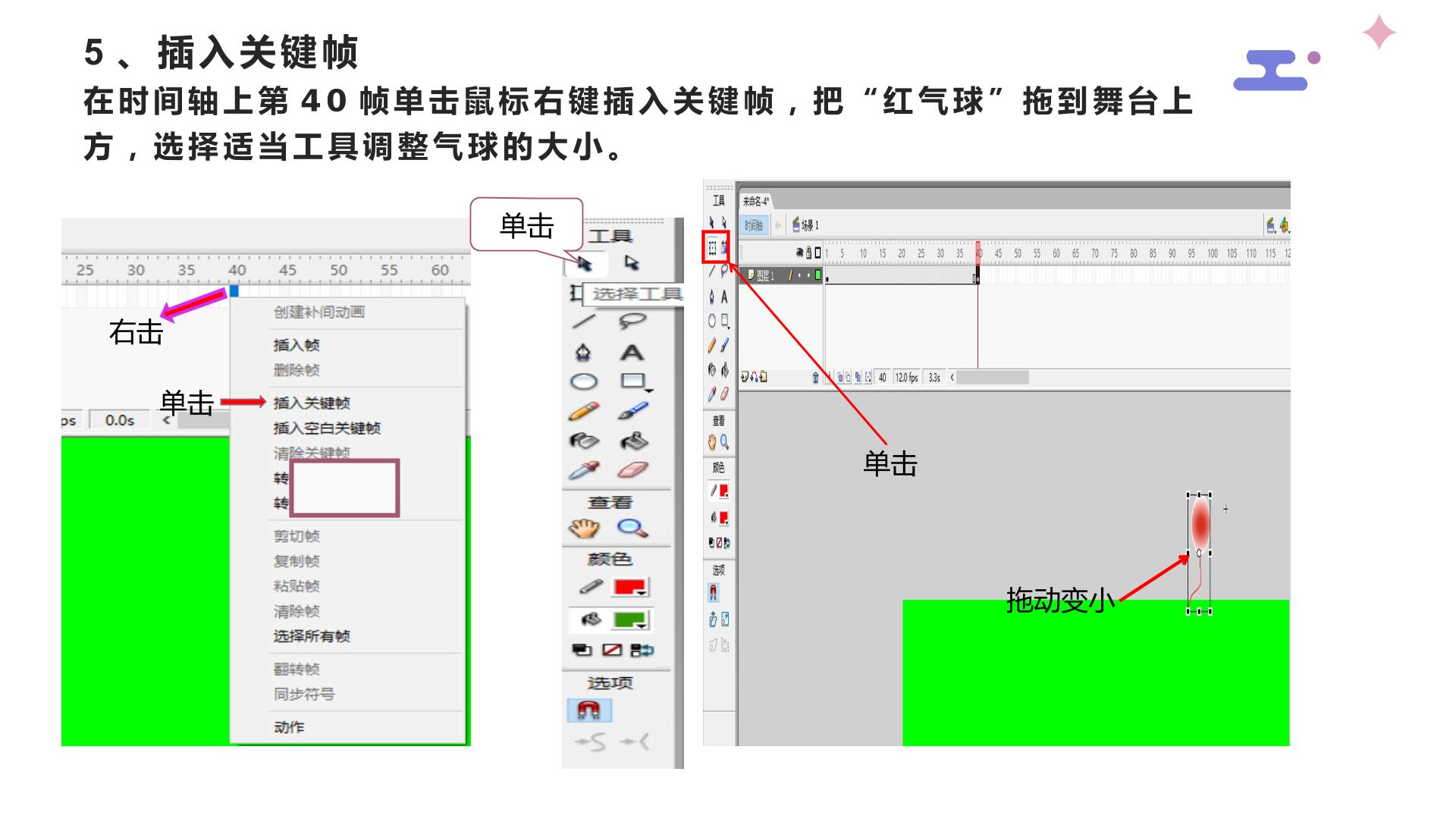Toggle the eye icon to show/hide all layers

point(799,253)
